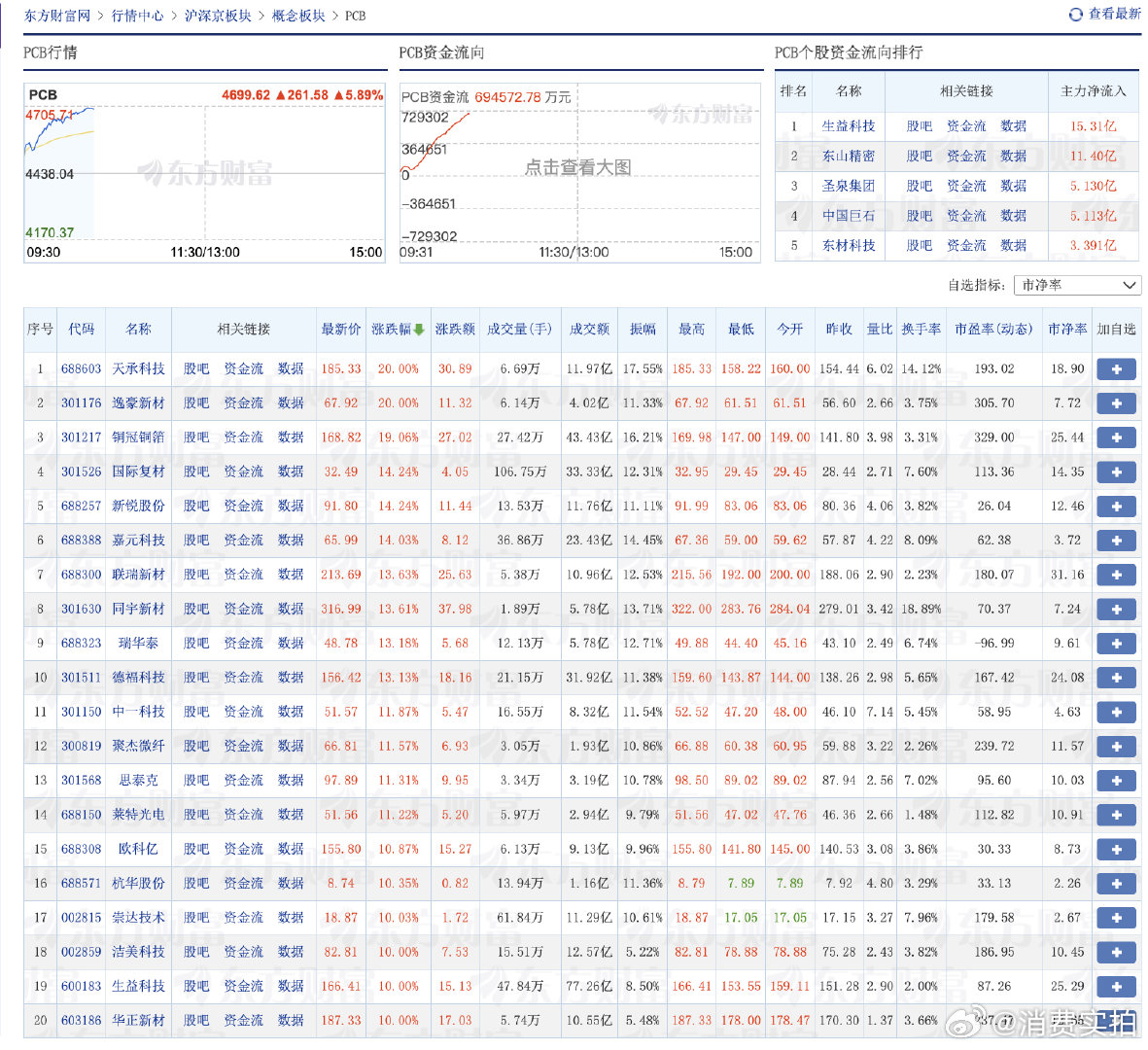
Task: Open 聚杰微纤 stock name link
Action: (x=138, y=746)
